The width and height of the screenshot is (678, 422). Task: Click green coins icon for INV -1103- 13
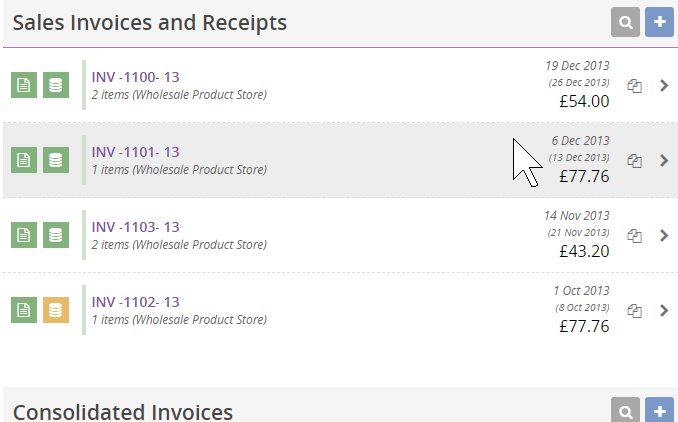[56, 235]
